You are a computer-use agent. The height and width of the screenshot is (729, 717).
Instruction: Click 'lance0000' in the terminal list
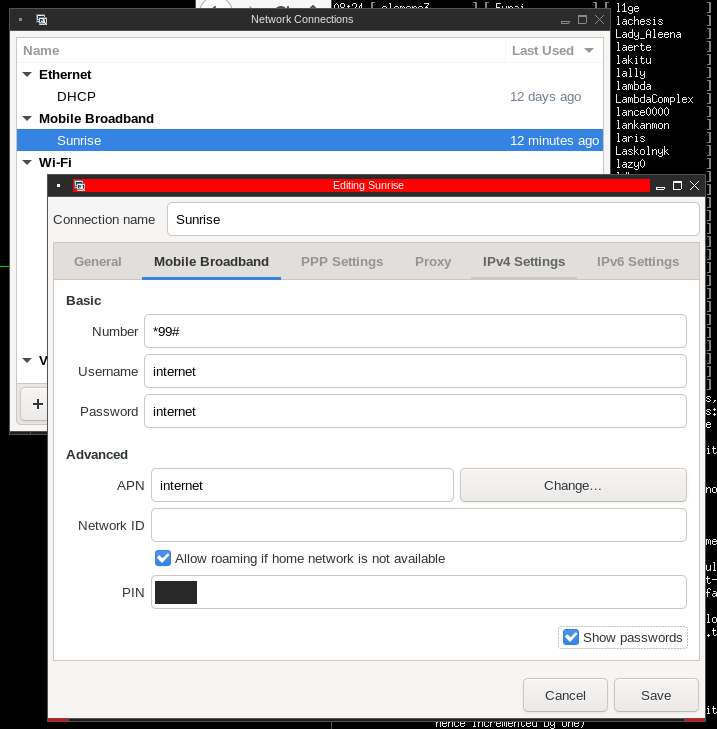[642, 112]
